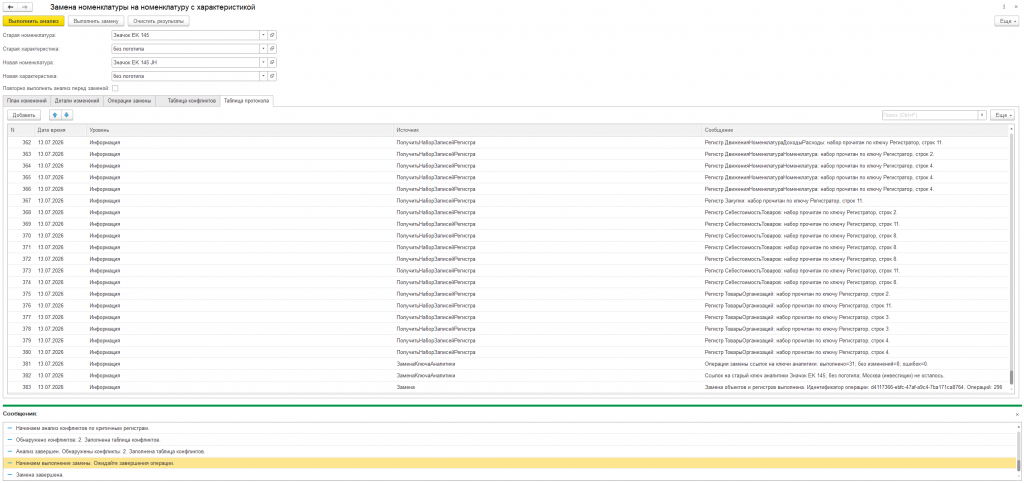This screenshot has height=483, width=1024.
Task: Expand the Новая характеристика dropdown list
Action: tap(263, 76)
